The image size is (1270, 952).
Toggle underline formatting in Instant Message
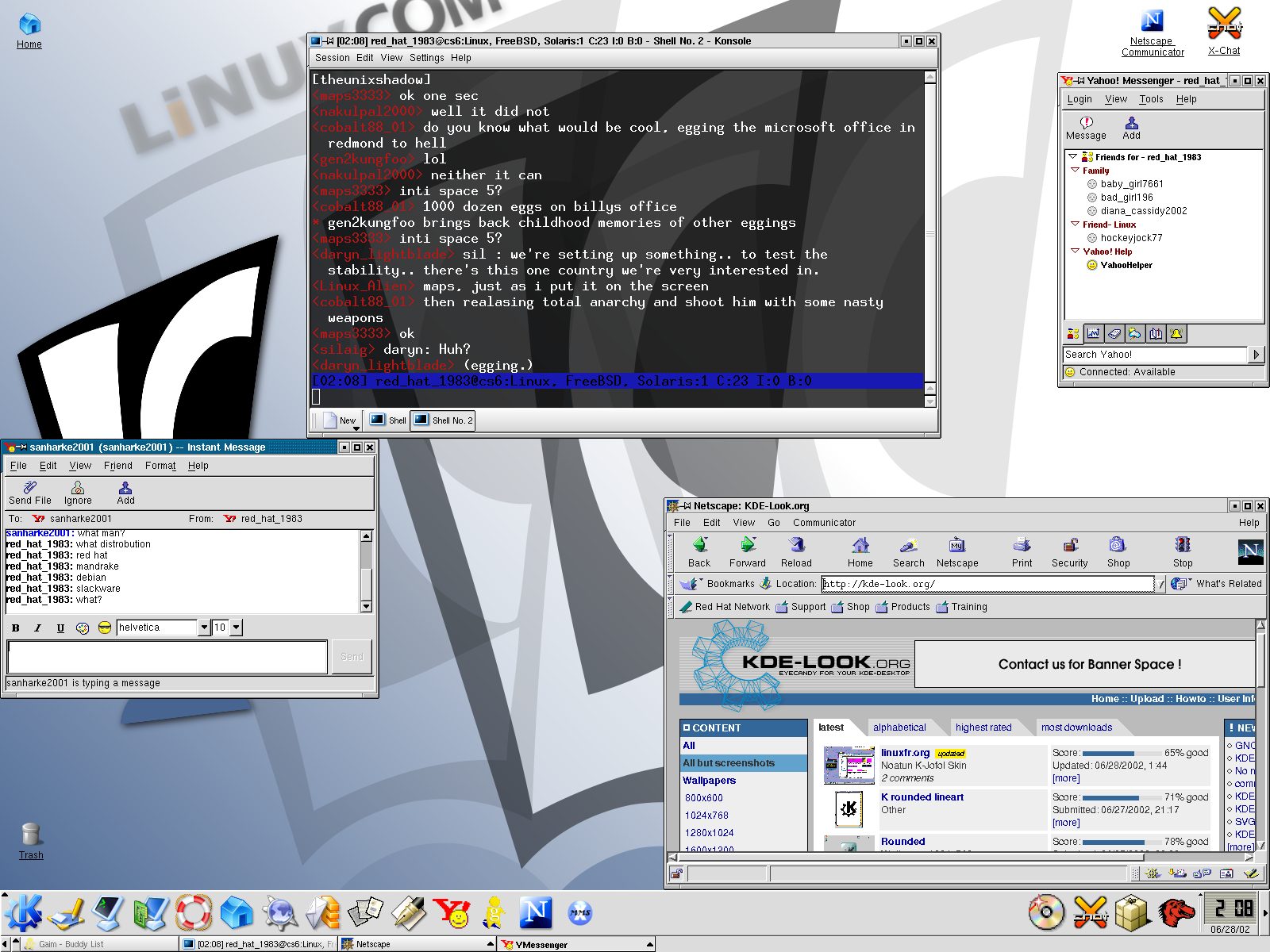tap(60, 628)
